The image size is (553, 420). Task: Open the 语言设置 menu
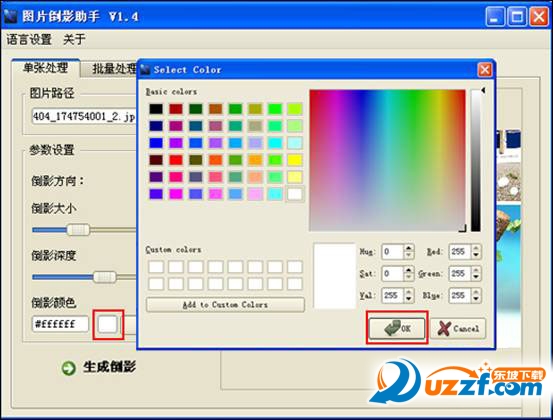29,39
